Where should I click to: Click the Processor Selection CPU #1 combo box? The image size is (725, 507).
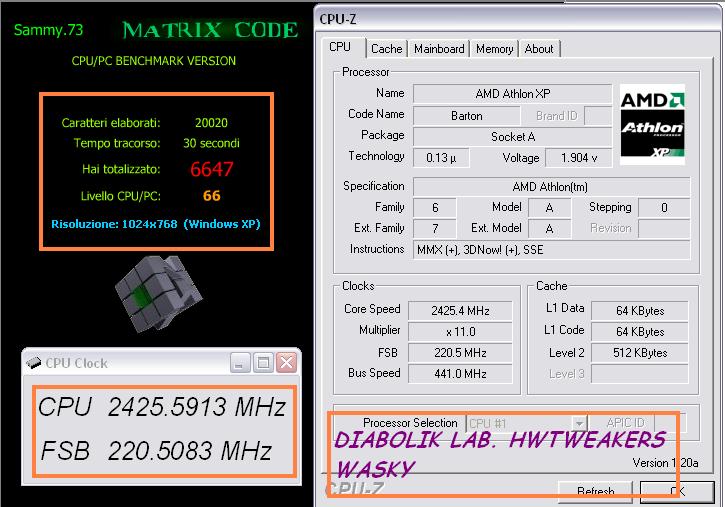click(526, 423)
